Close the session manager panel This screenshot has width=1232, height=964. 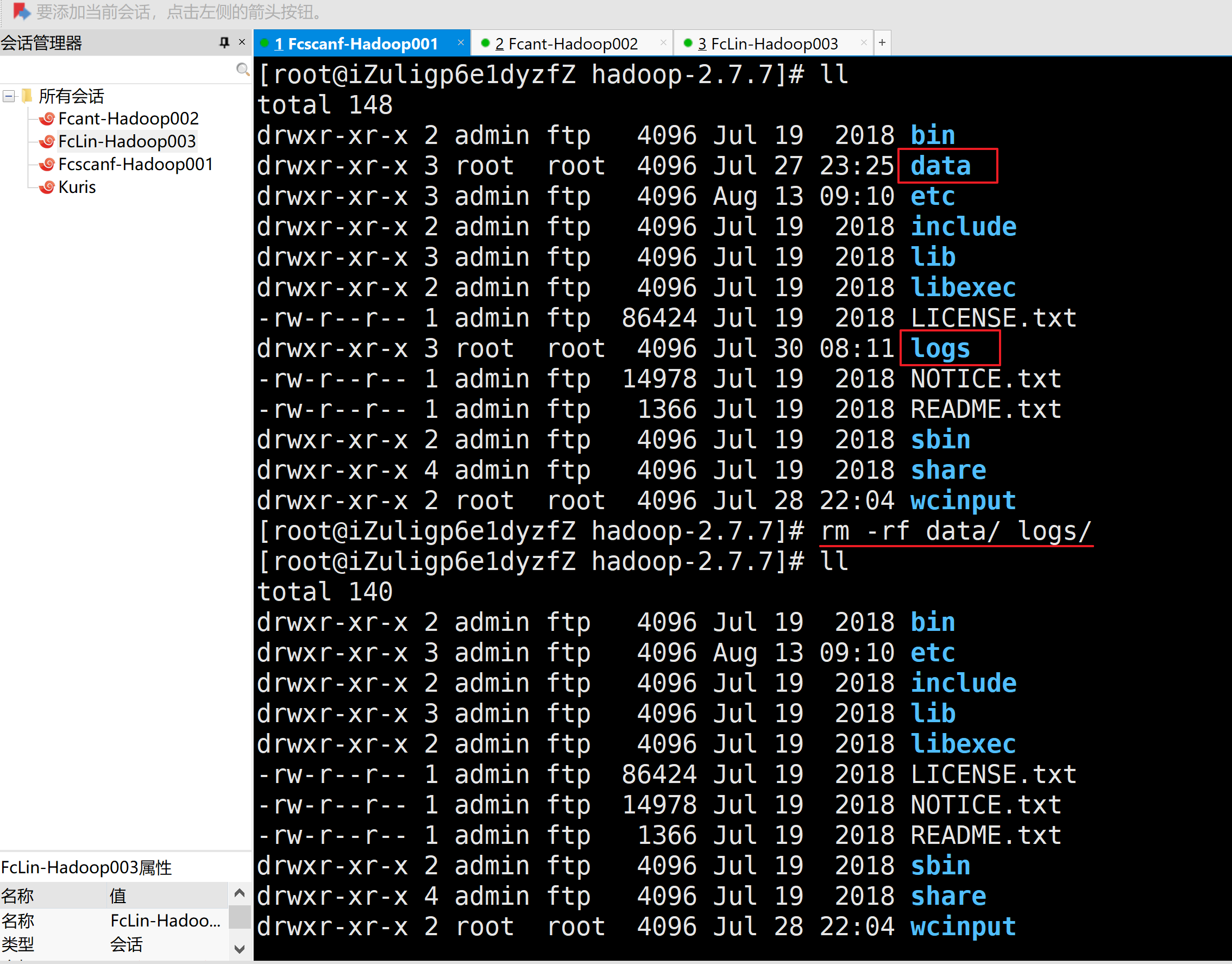242,42
